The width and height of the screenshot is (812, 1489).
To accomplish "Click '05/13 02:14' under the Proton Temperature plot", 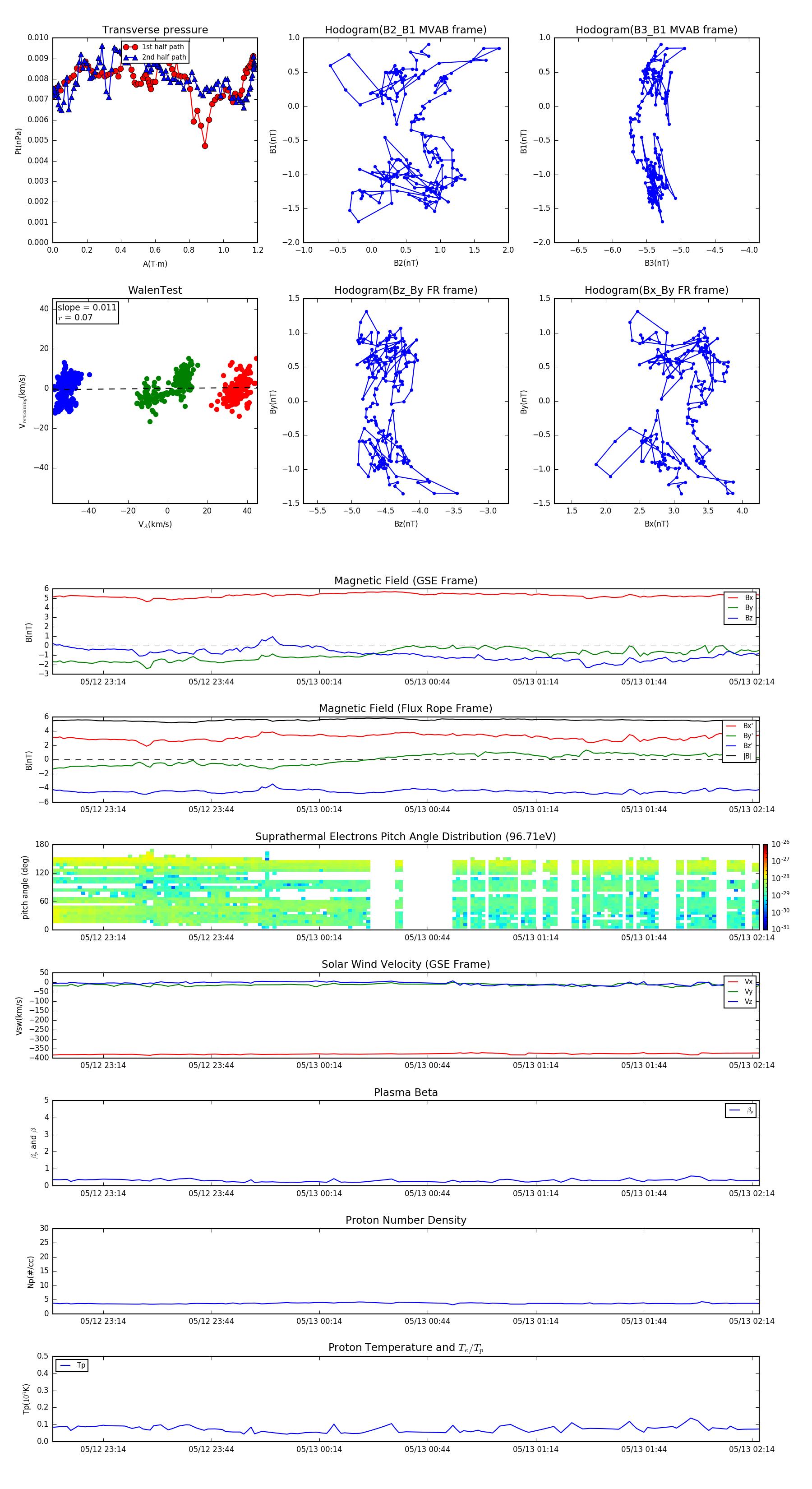I will 751,1449.
